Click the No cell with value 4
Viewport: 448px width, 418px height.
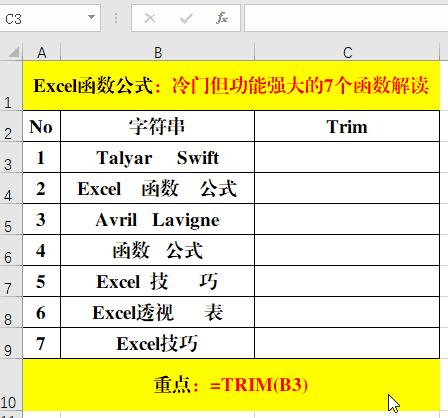tap(42, 250)
